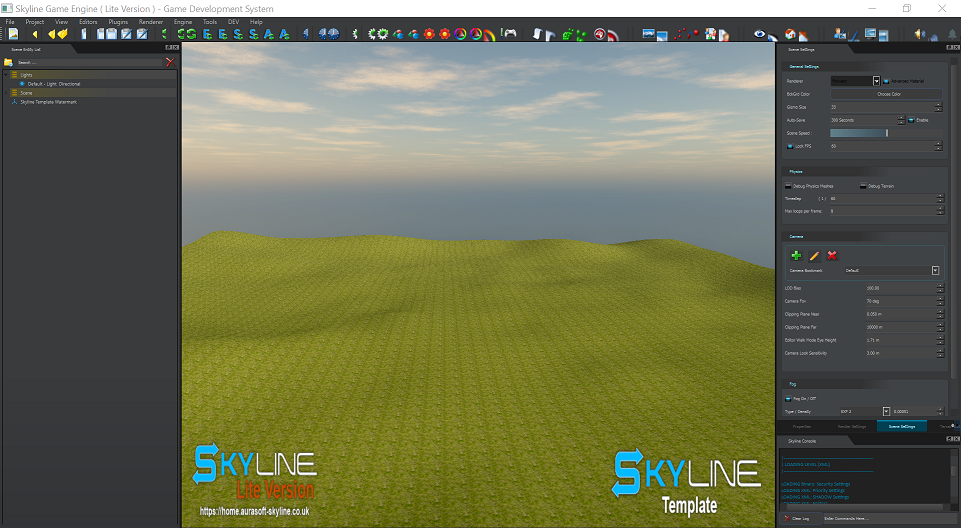
Task: Click the Camera Fov stepper arrows
Action: coord(940,301)
